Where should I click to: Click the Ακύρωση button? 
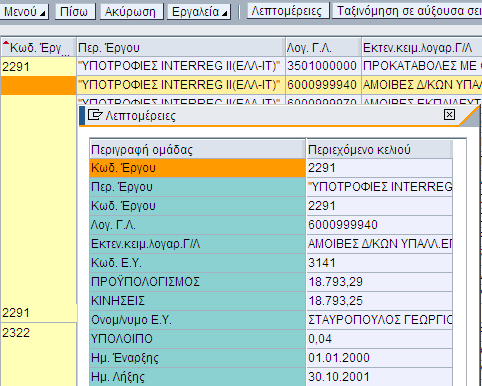point(131,12)
